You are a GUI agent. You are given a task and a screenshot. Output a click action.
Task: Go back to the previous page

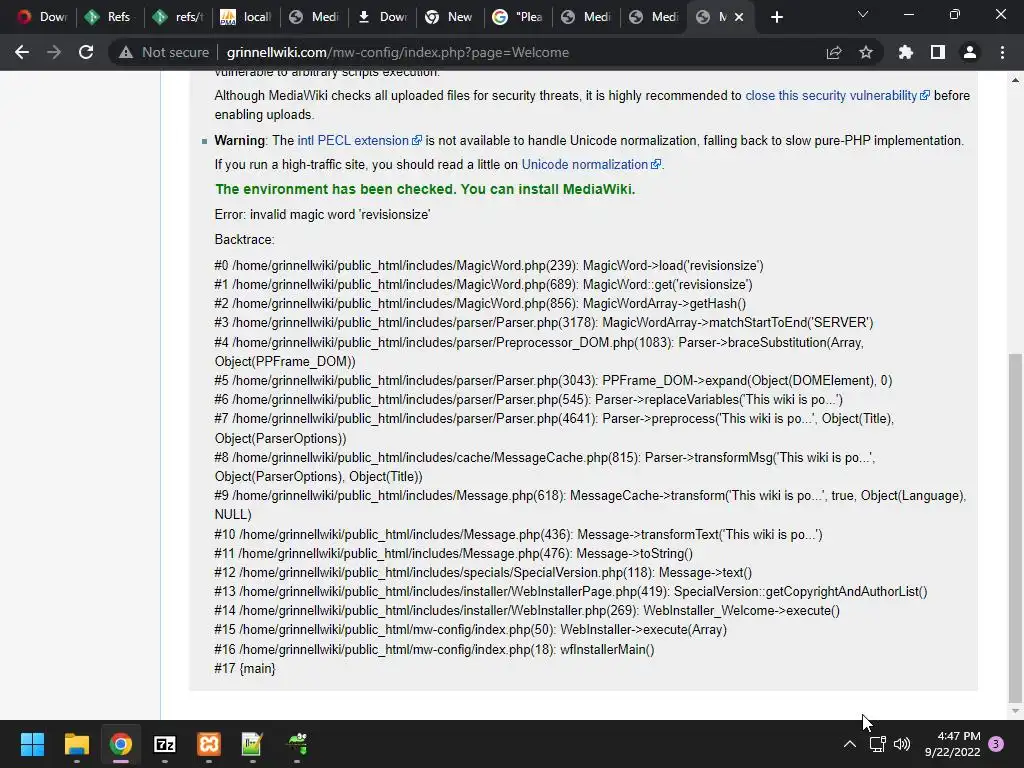tap(22, 52)
